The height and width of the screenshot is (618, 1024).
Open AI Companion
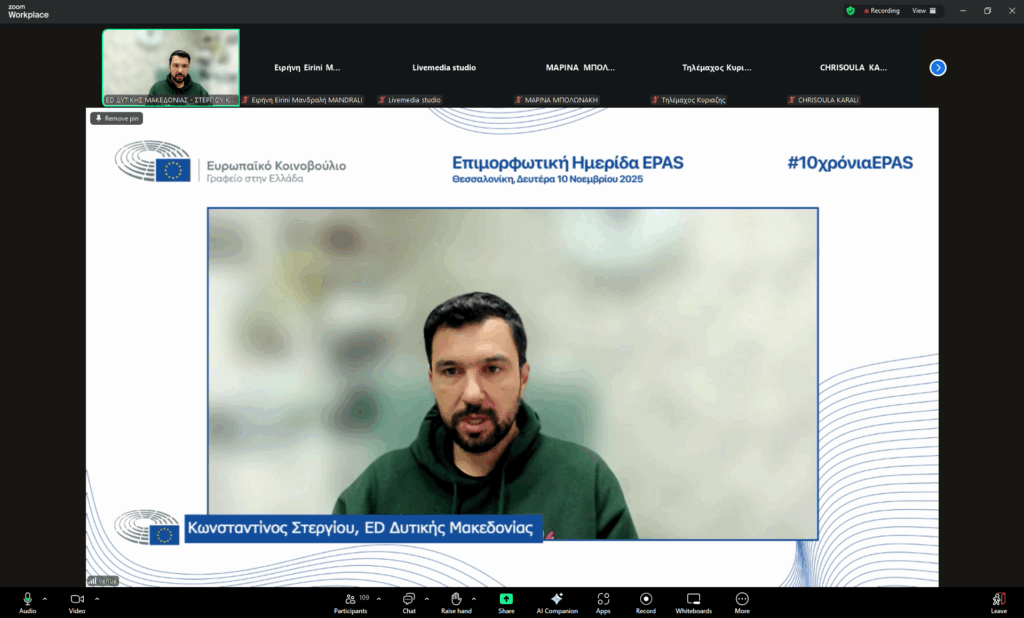(557, 600)
